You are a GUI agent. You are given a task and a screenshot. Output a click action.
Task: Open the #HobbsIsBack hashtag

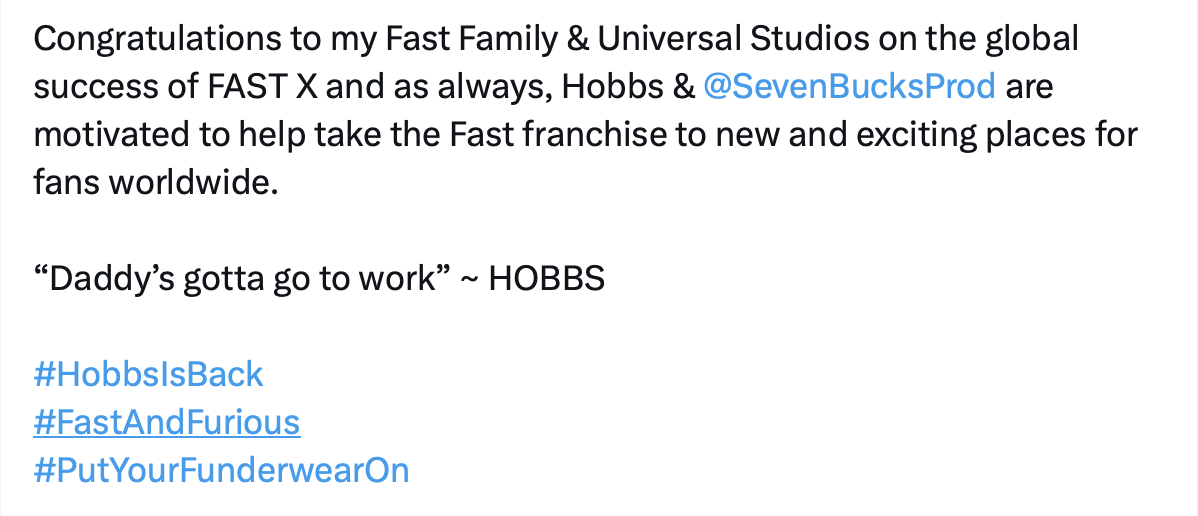click(148, 375)
